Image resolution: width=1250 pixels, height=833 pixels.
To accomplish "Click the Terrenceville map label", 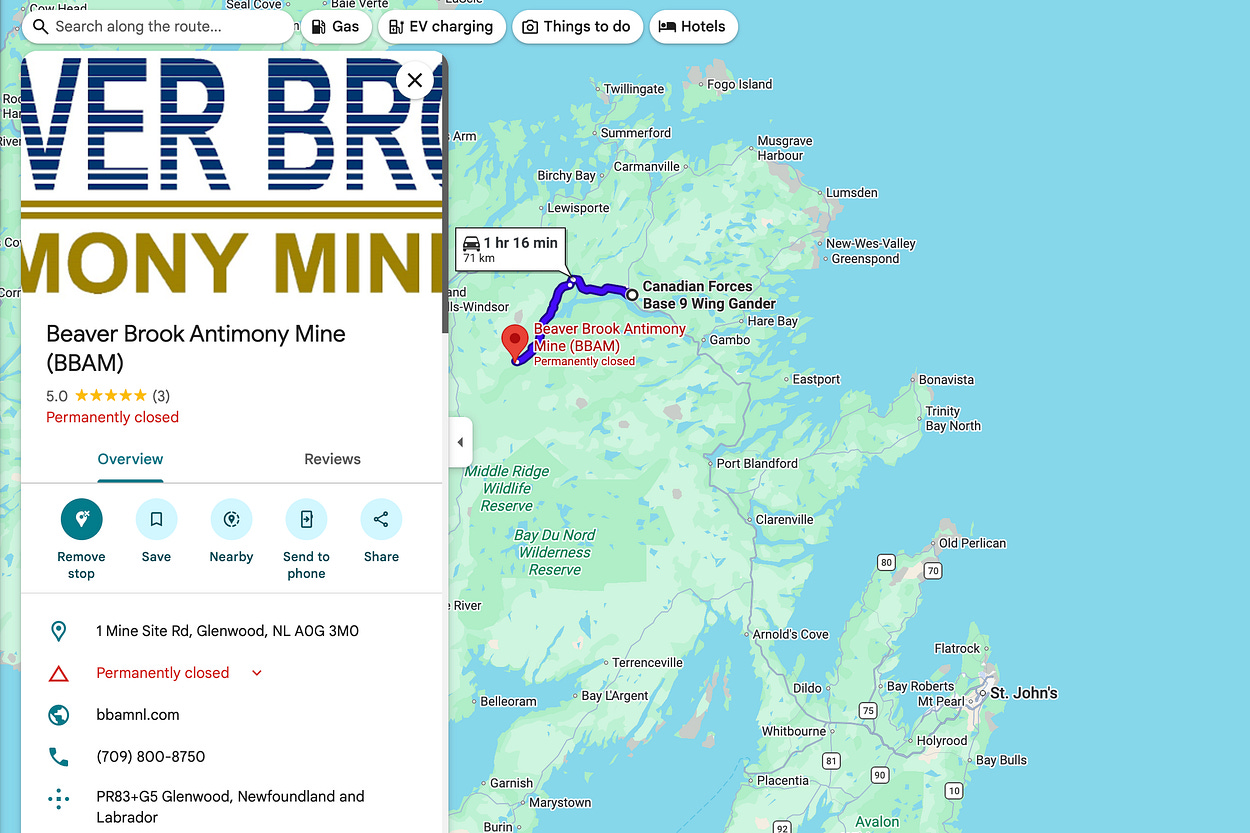I will point(647,663).
